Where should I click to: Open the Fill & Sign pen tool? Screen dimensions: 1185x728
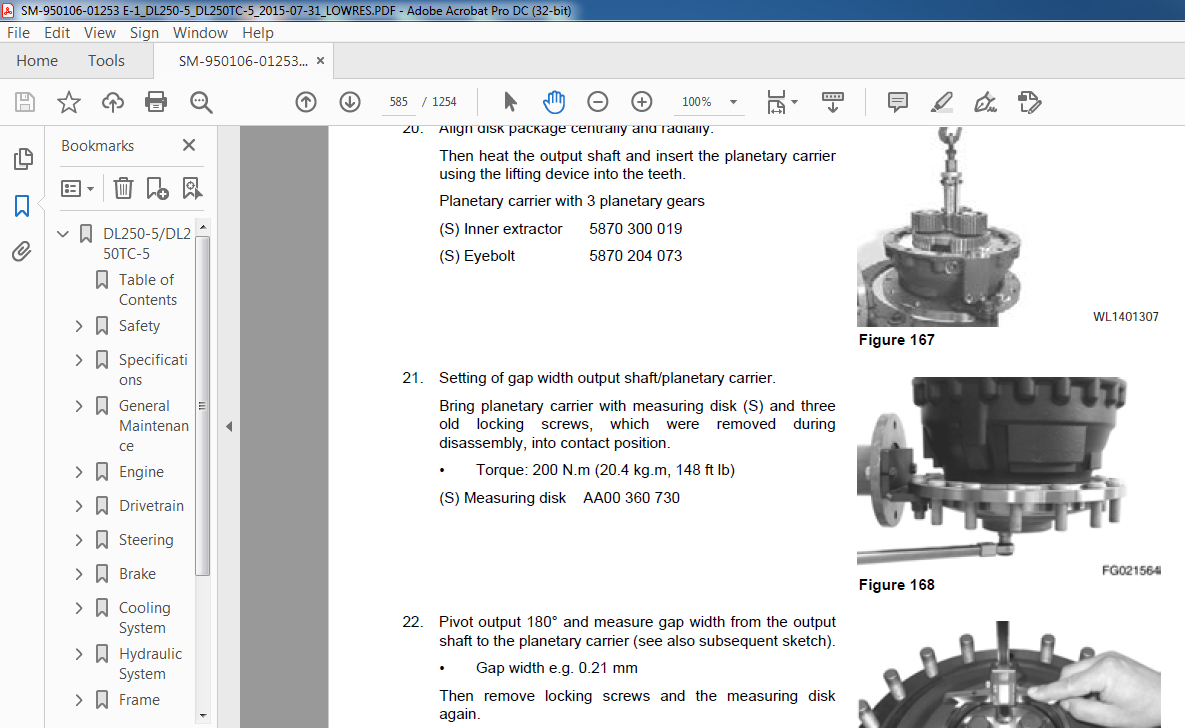[985, 102]
